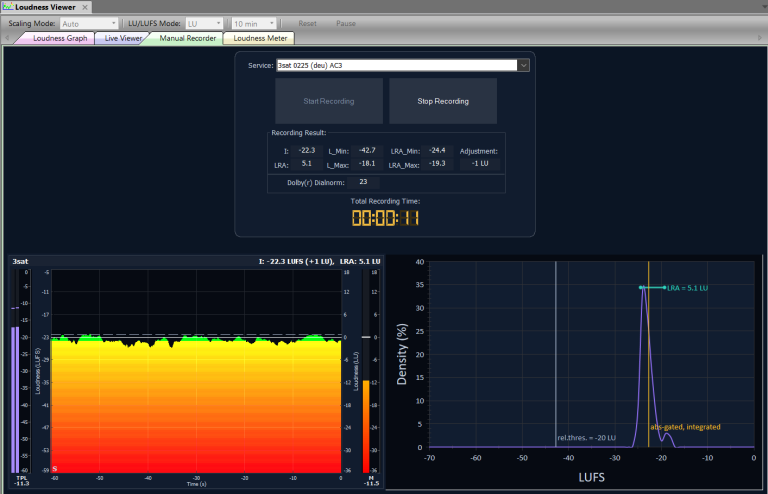This screenshot has height=494, width=768.
Task: Click the rel.thres. = -20 LU label
Action: [586, 438]
